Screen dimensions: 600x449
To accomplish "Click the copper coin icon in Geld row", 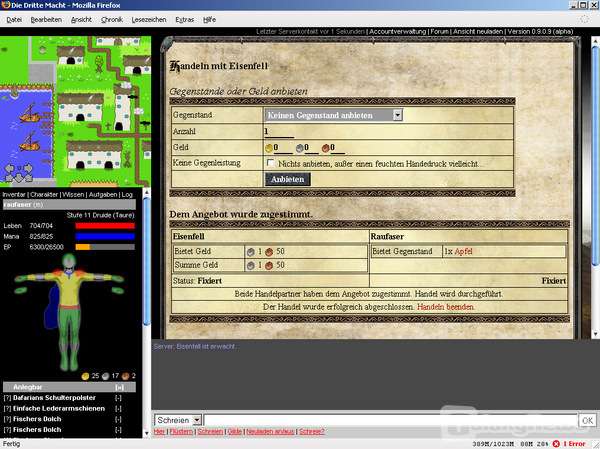I will click(x=326, y=148).
